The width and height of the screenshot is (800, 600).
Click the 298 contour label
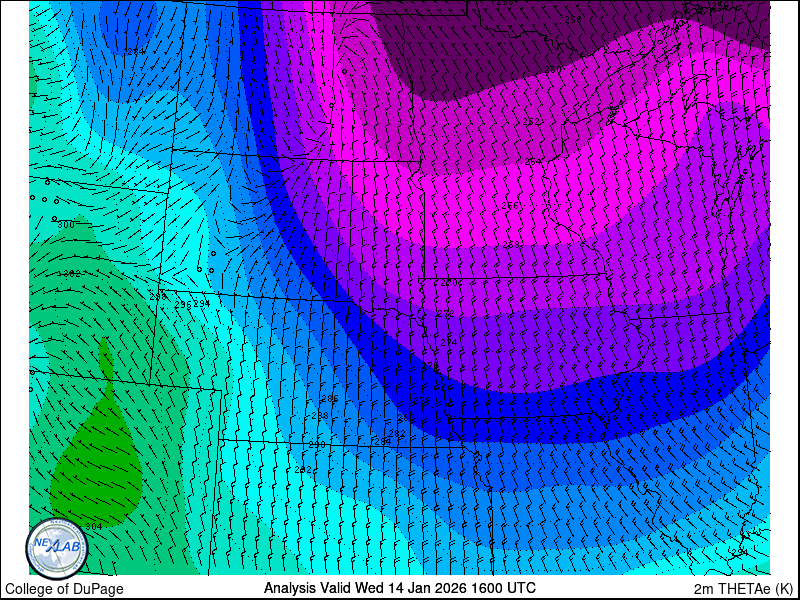(158, 296)
